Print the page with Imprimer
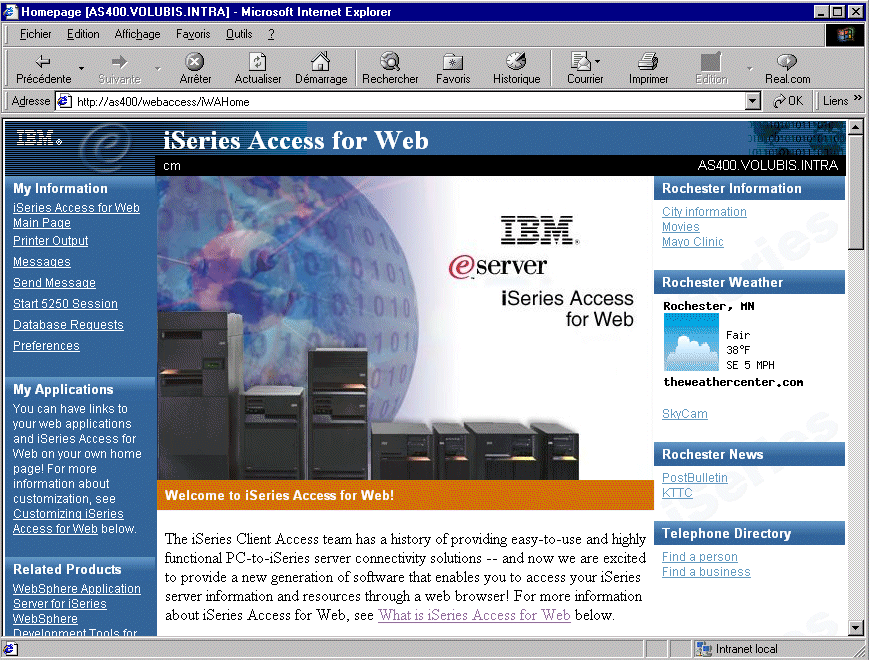 [x=648, y=68]
